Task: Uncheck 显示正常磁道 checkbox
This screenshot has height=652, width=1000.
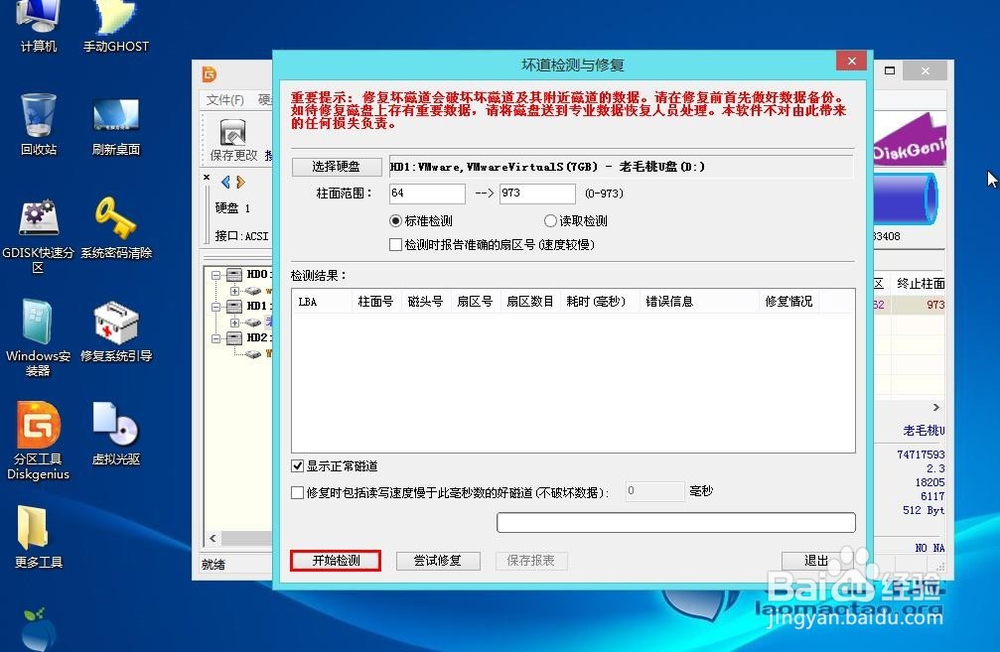Action: point(297,466)
